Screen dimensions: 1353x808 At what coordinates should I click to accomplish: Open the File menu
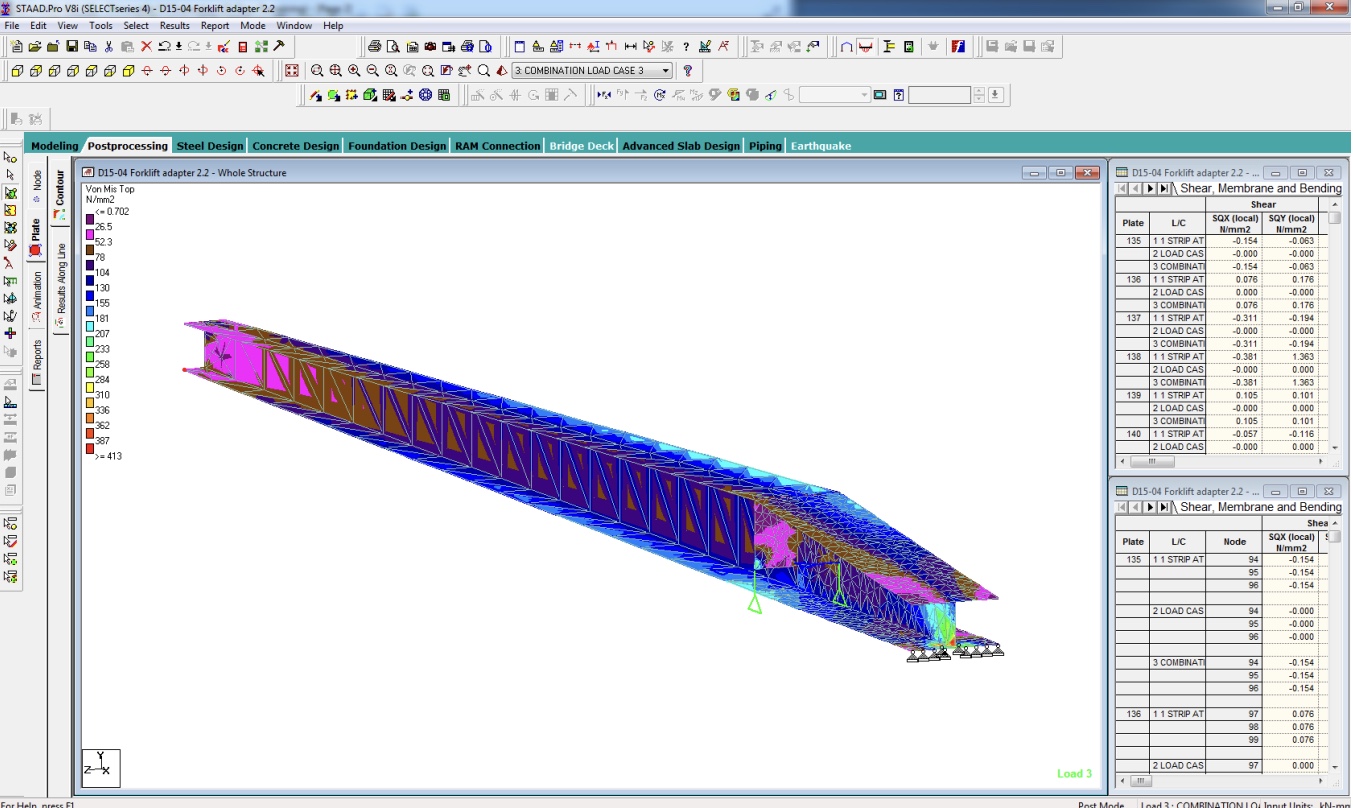pos(12,25)
